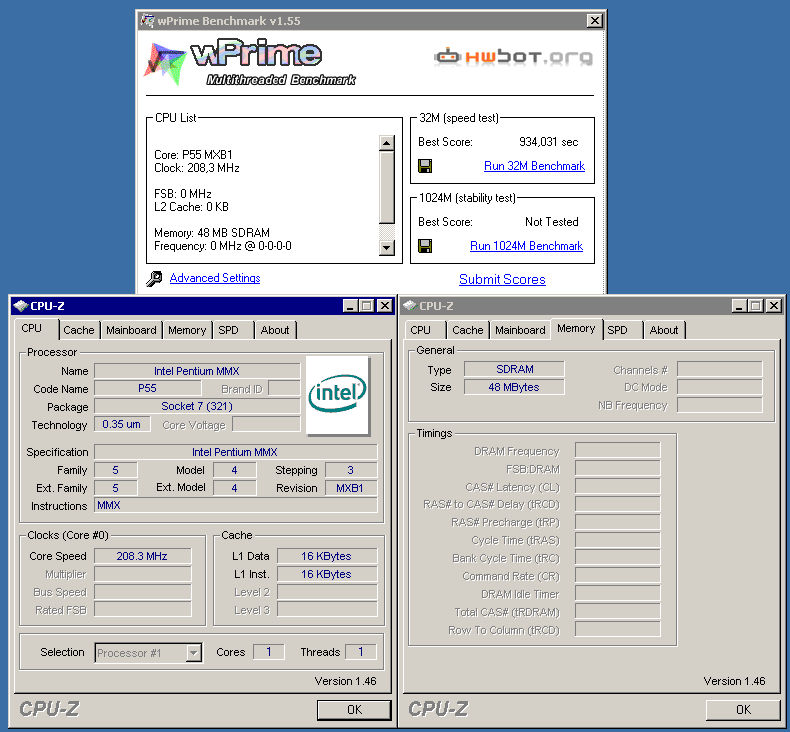Click the CPU List scrollbar thumb
This screenshot has width=790, height=732.
point(386,187)
